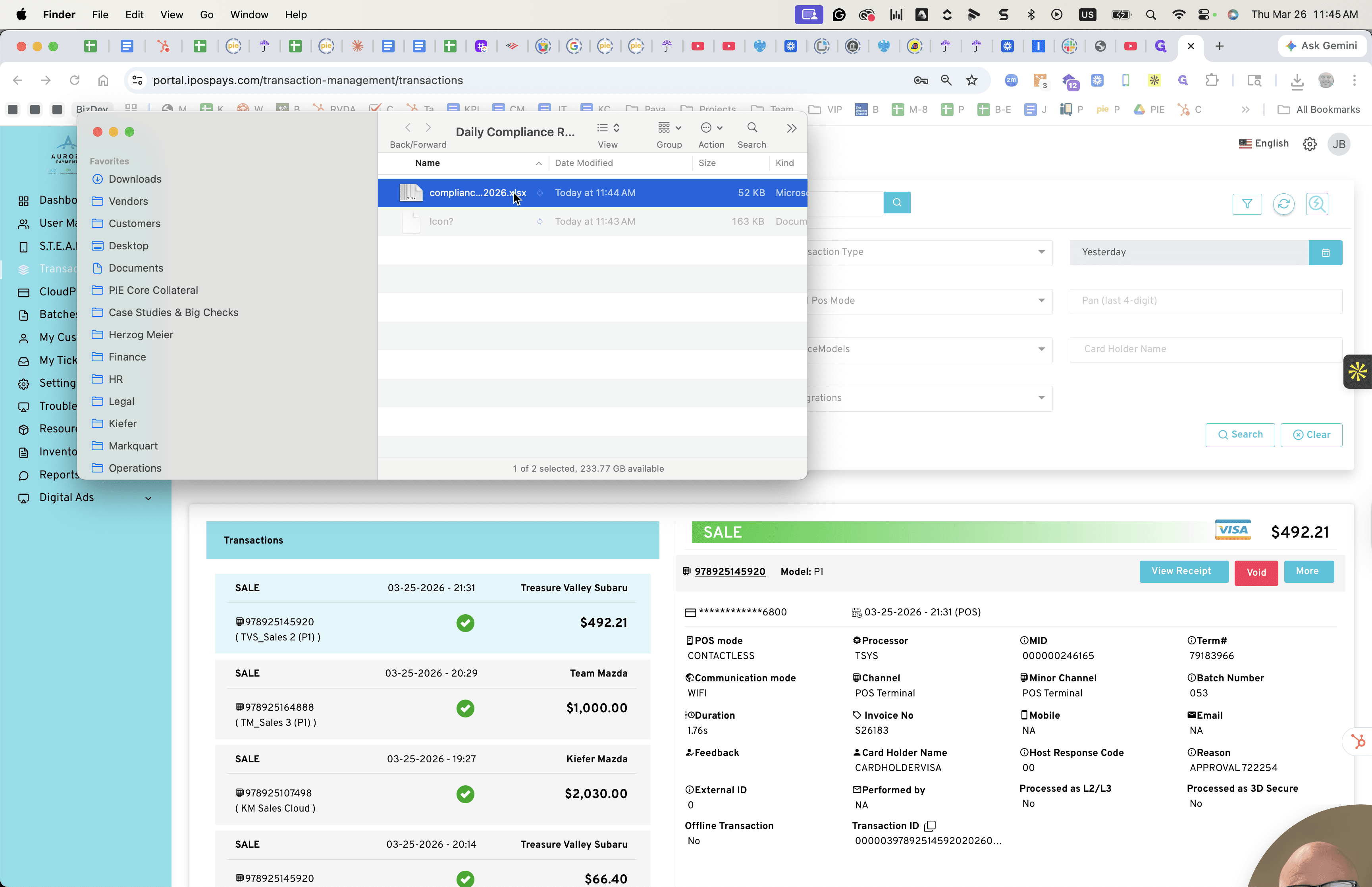The width and height of the screenshot is (1372, 887).
Task: Click the refresh transactions icon
Action: click(1283, 204)
